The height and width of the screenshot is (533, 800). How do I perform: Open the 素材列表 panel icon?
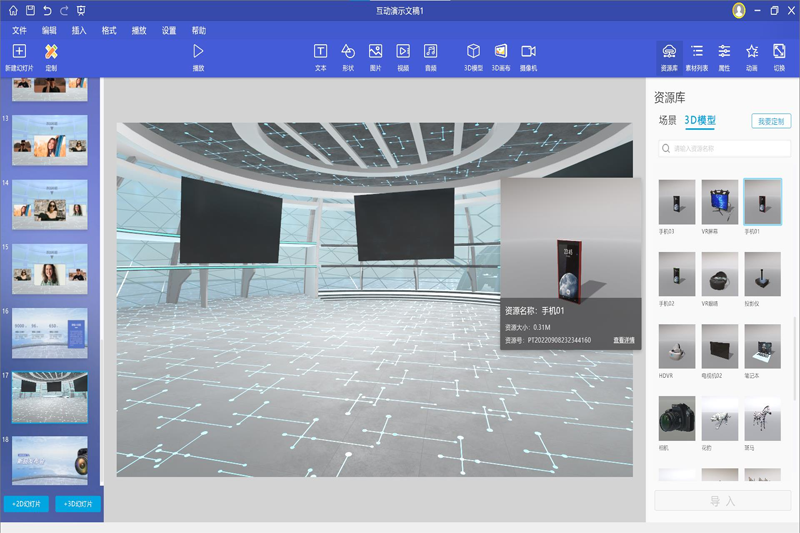tap(697, 52)
